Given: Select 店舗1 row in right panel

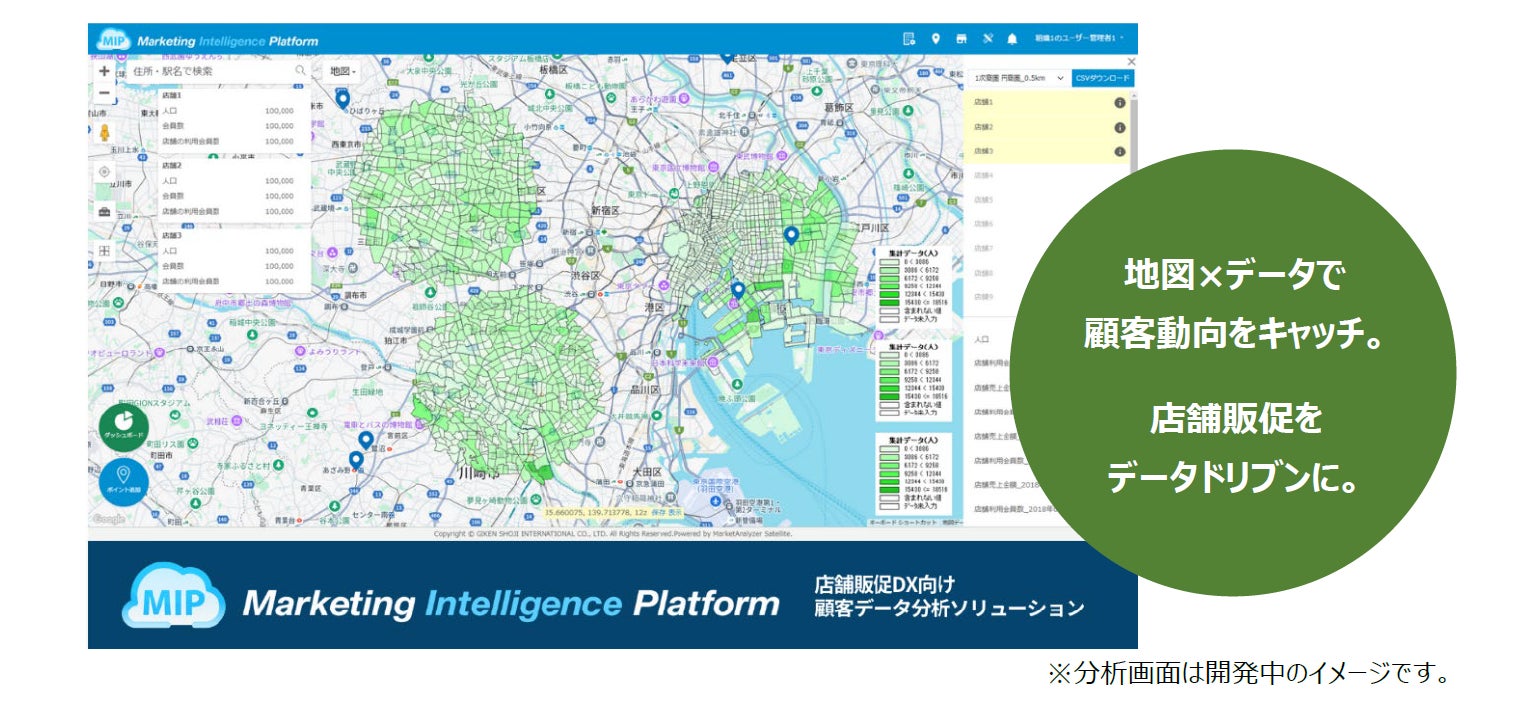Looking at the screenshot, I should click(x=1047, y=103).
